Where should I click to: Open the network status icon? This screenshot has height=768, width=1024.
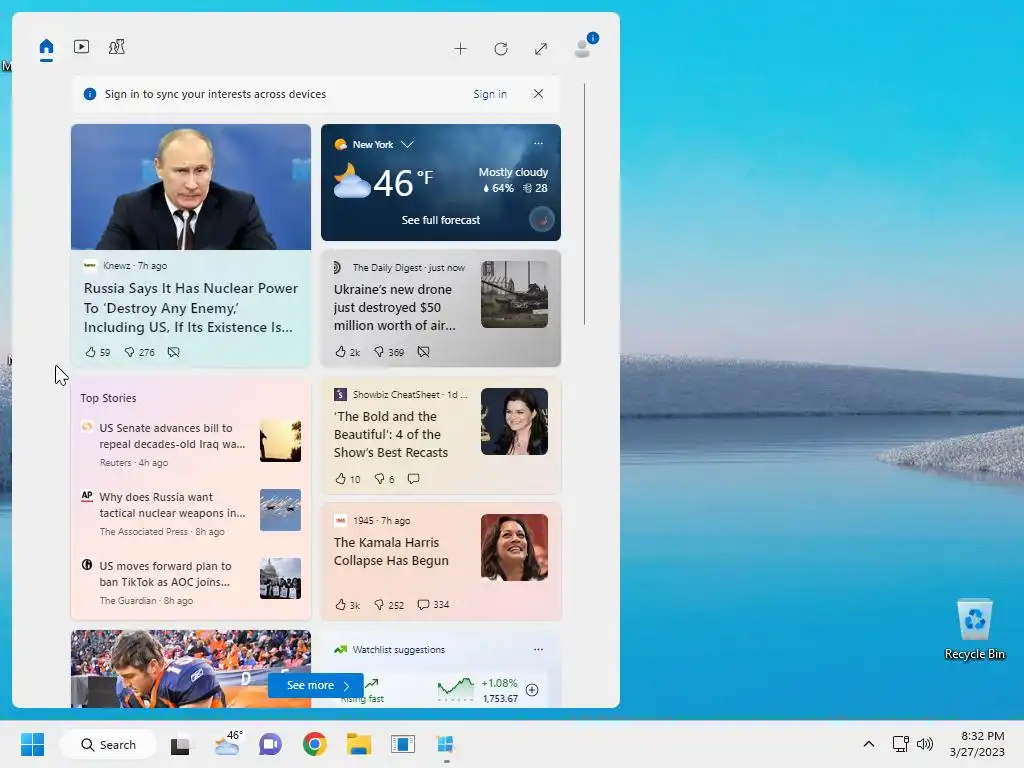901,744
